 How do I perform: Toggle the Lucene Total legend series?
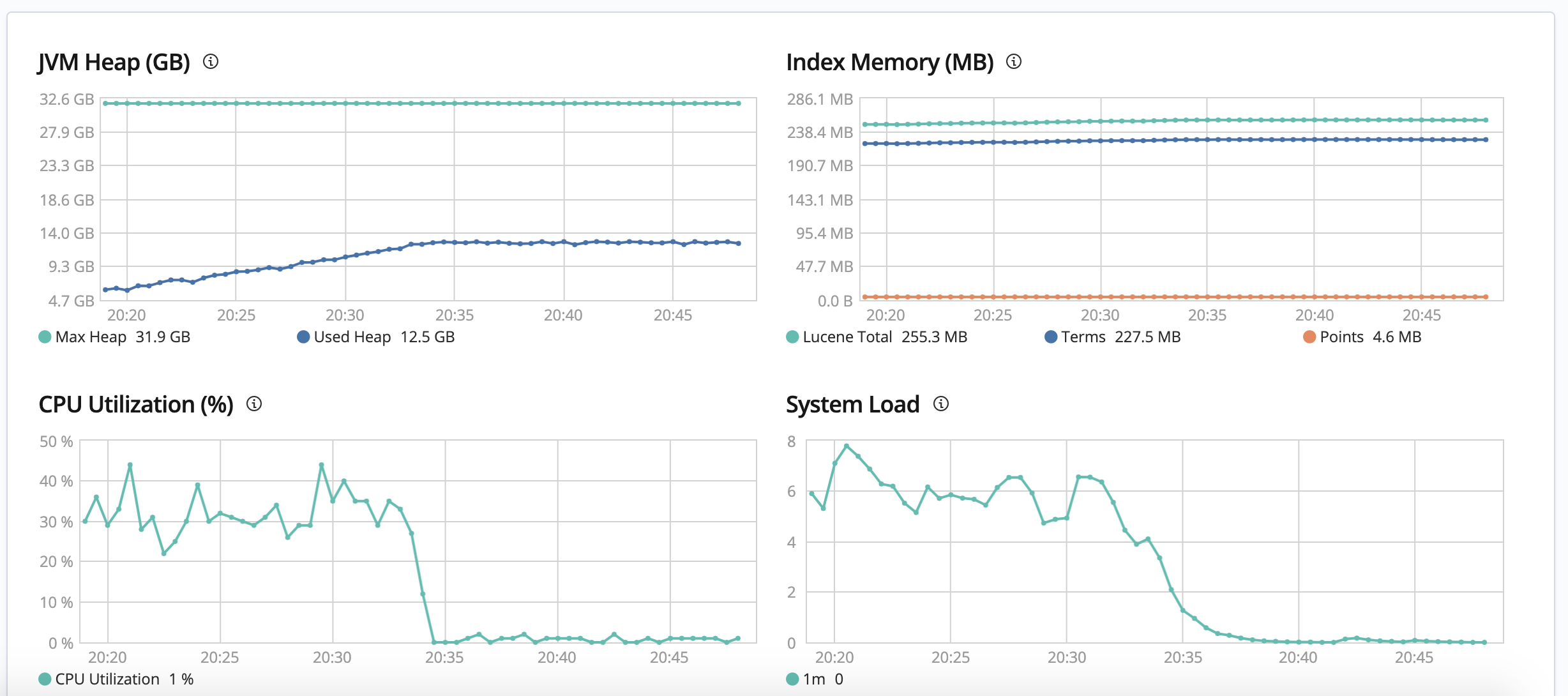click(877, 337)
